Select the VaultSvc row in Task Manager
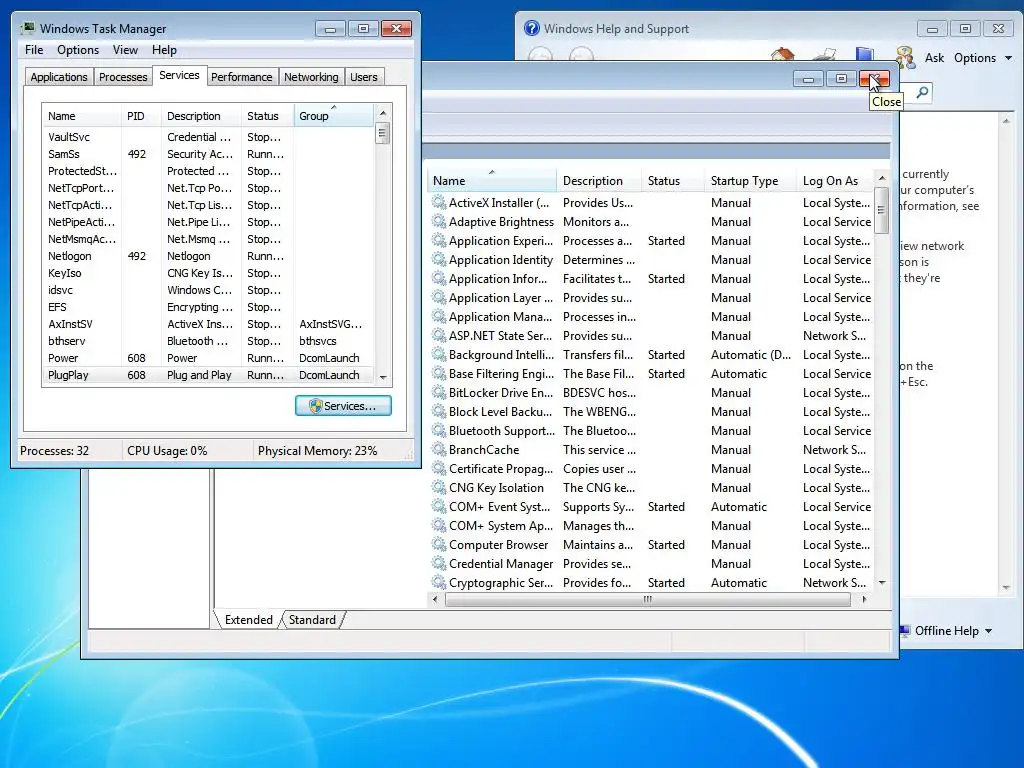This screenshot has width=1024, height=768. [x=208, y=137]
